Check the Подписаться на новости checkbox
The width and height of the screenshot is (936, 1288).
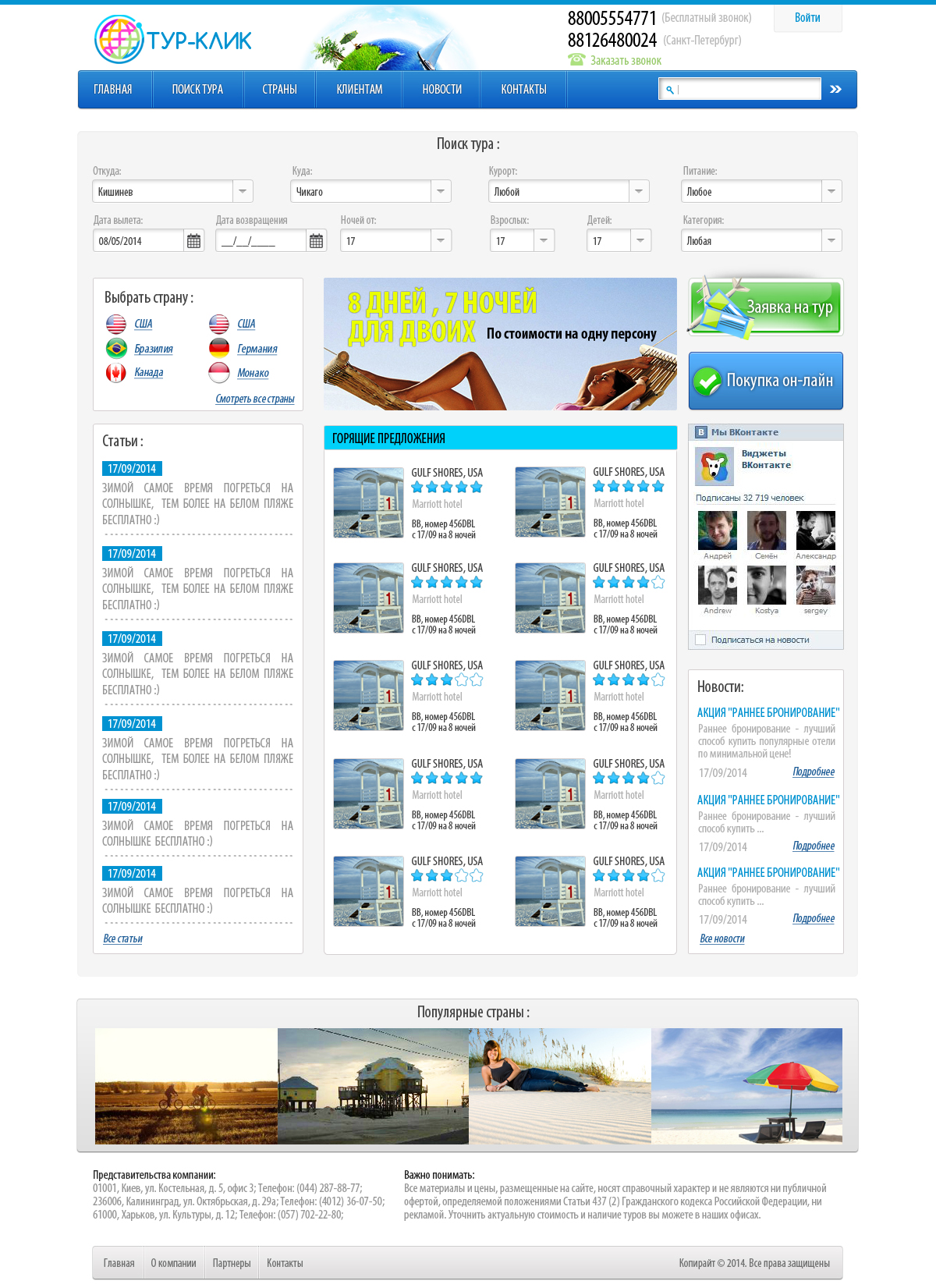[700, 640]
